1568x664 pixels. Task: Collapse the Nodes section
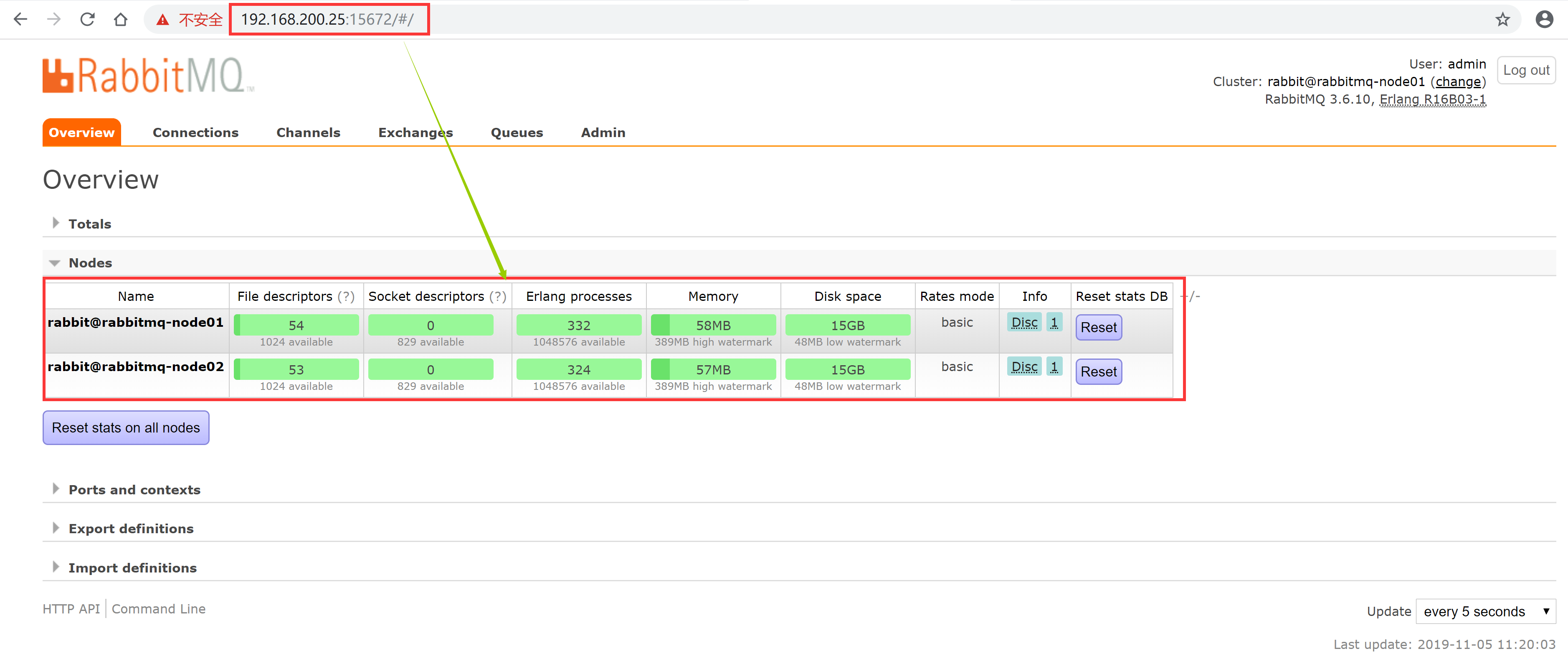click(x=89, y=262)
